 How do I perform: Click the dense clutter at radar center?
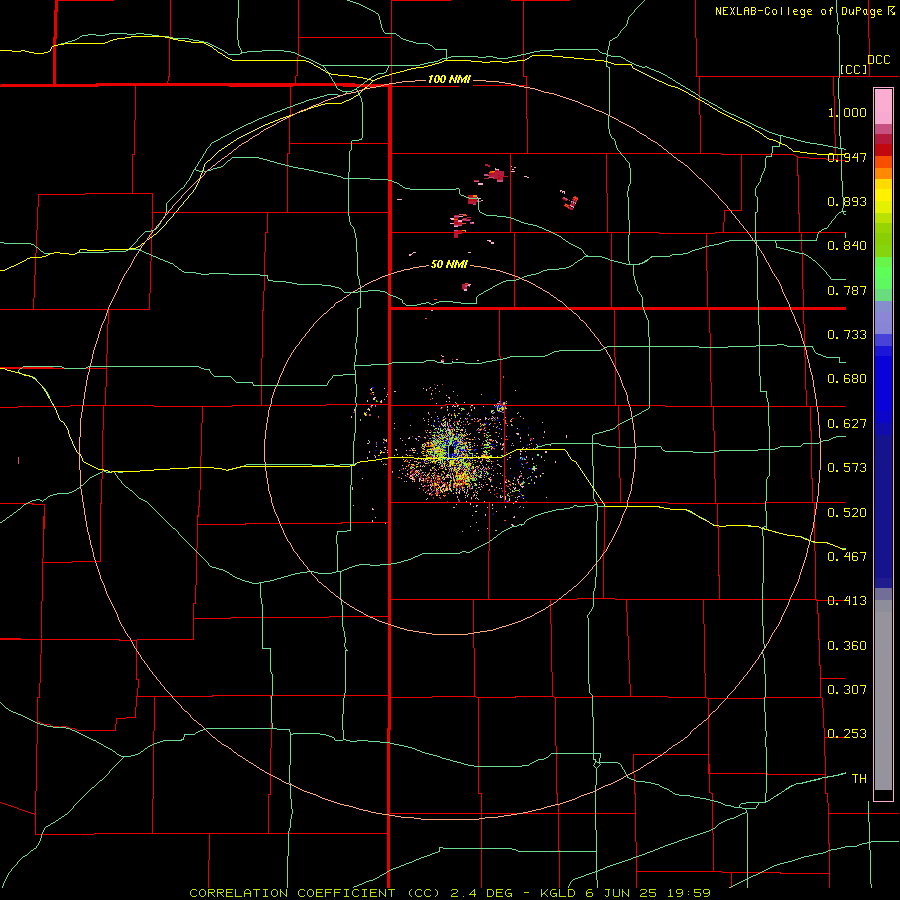(x=451, y=452)
